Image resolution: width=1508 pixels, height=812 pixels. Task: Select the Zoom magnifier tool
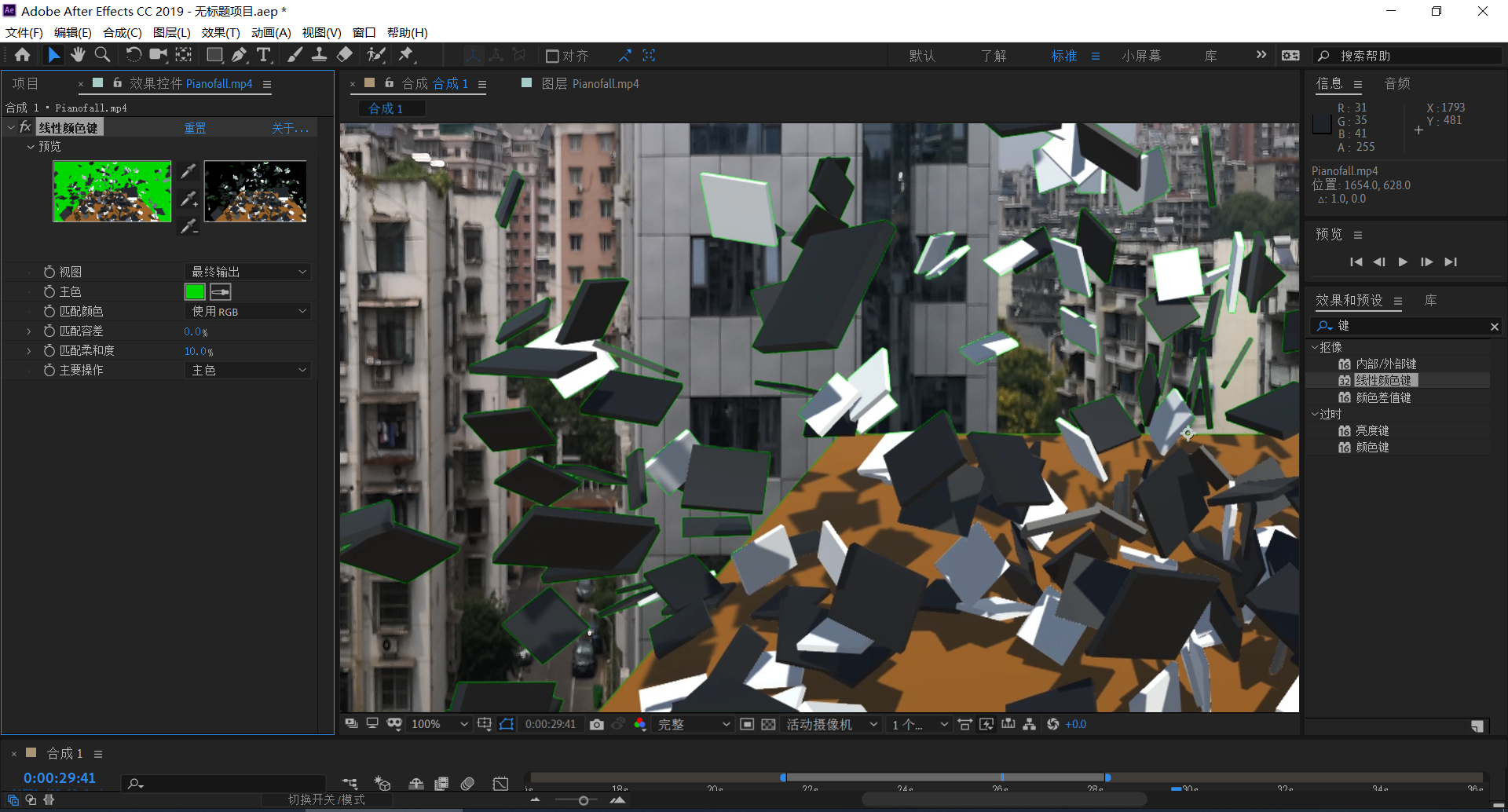[102, 55]
